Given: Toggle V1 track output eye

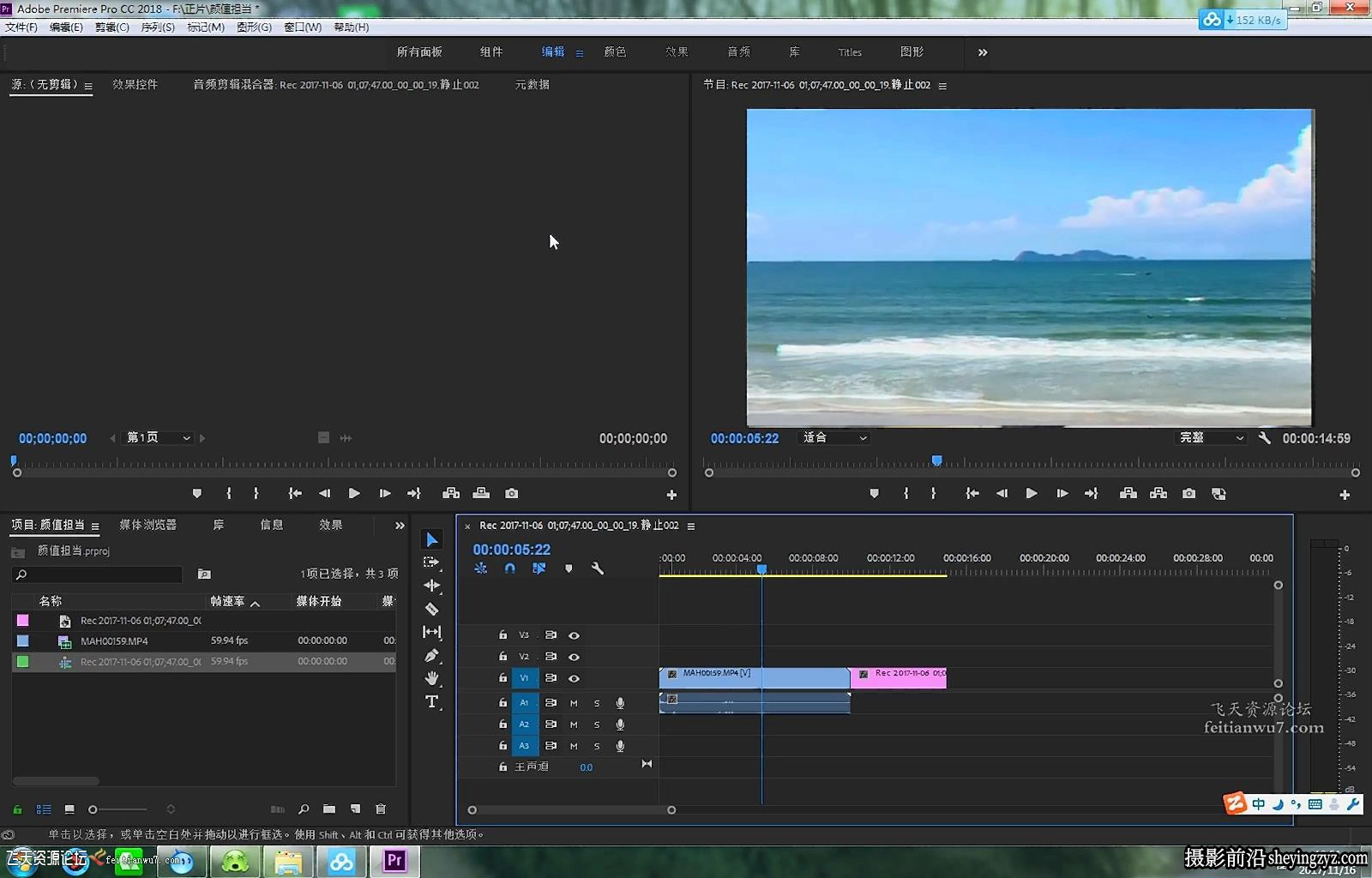Looking at the screenshot, I should (575, 678).
